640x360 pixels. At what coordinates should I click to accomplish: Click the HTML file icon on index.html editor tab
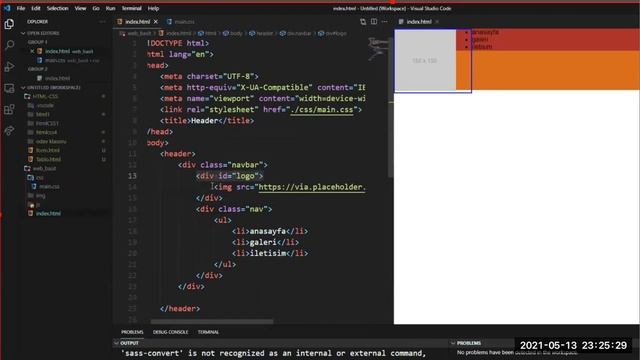pyautogui.click(x=120, y=22)
